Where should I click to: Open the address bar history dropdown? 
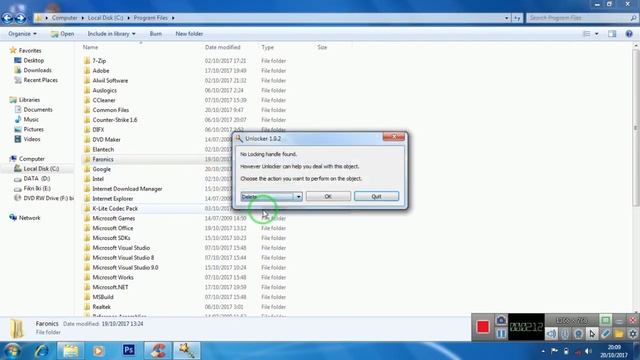point(507,18)
